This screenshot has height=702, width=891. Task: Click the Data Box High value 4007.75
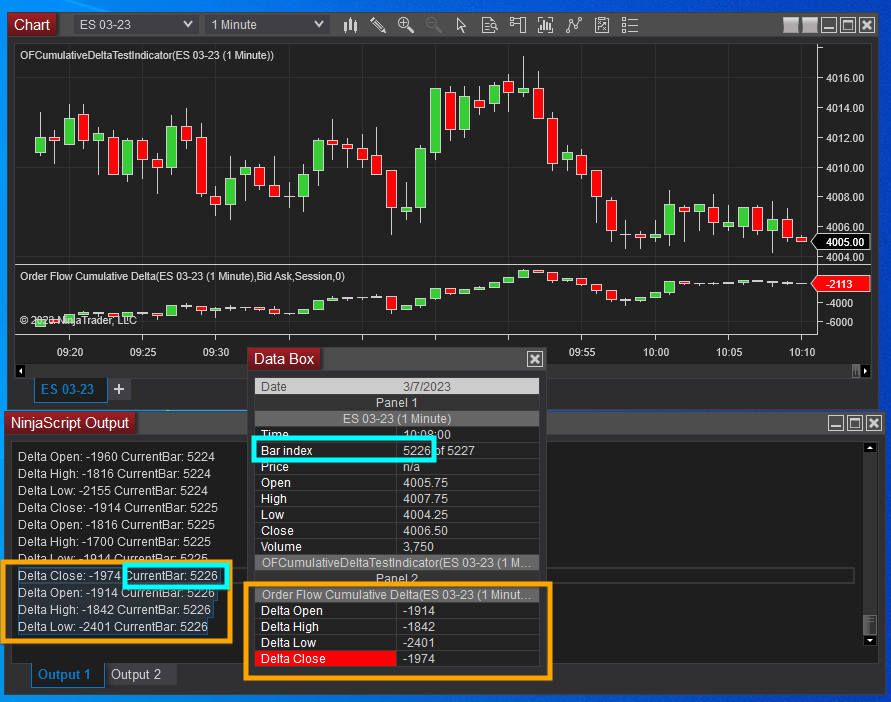(425, 499)
